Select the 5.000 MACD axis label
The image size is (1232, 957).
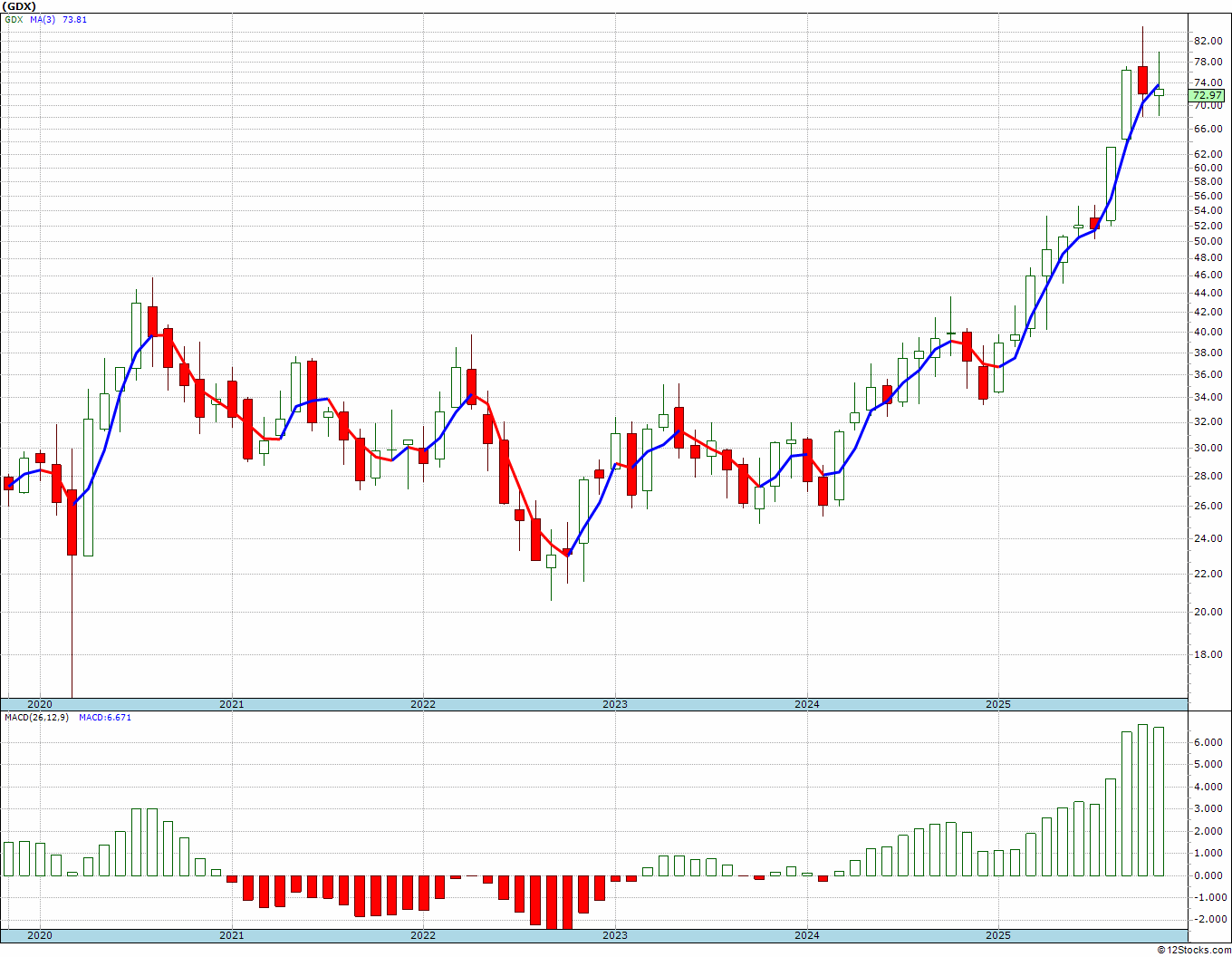1210,764
